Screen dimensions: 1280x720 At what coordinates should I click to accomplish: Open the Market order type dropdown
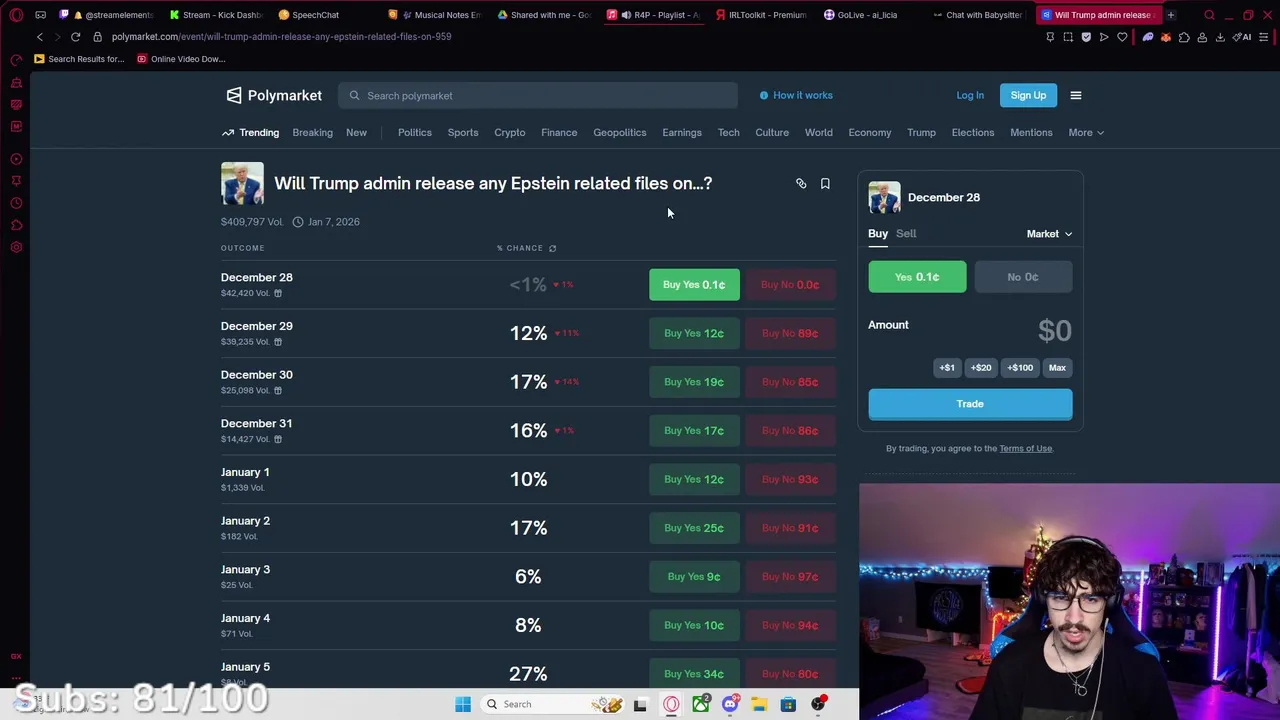tap(1049, 234)
